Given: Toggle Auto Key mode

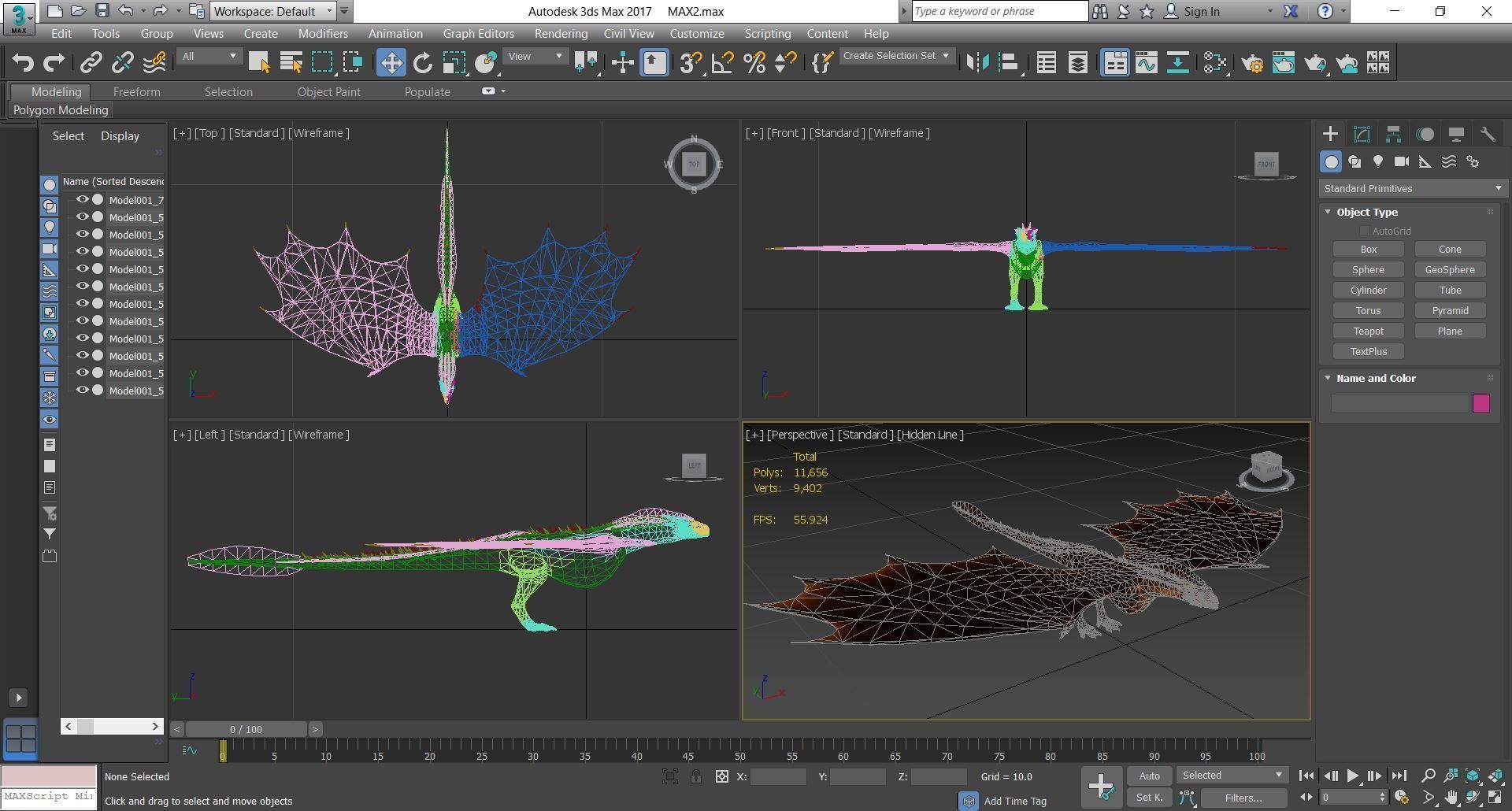Looking at the screenshot, I should [x=1149, y=776].
